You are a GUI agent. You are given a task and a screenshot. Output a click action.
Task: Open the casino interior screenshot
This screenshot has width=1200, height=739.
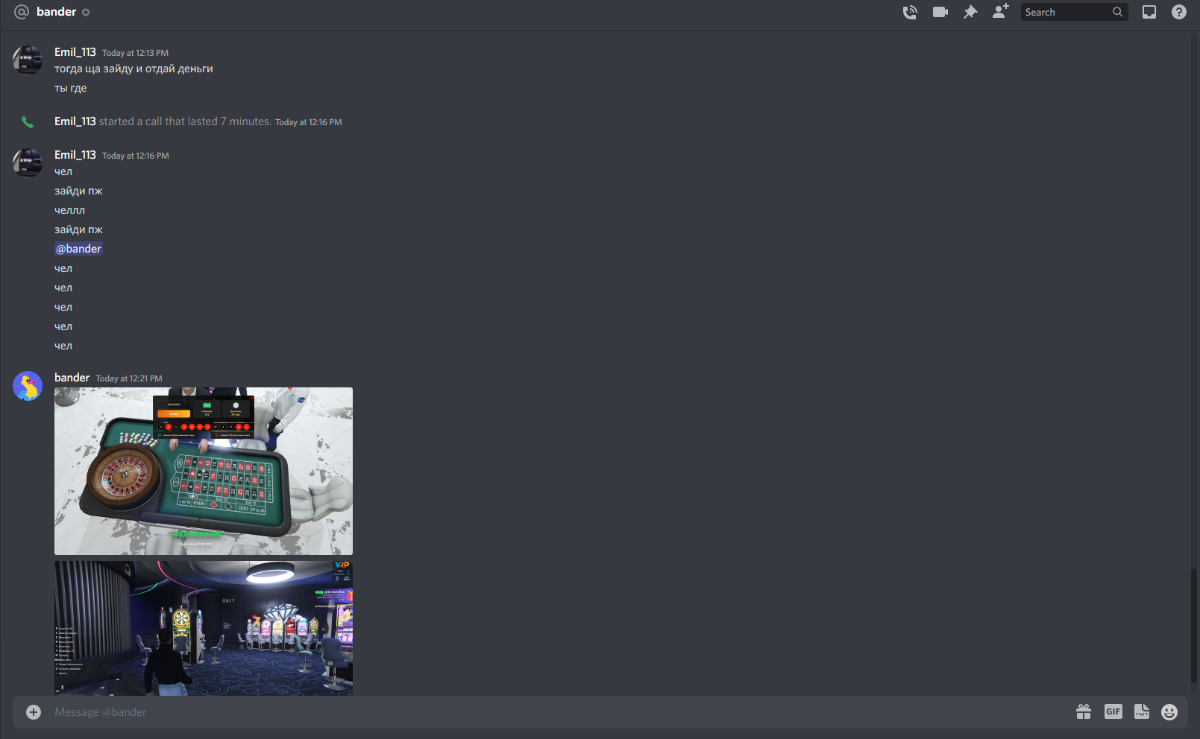203,627
